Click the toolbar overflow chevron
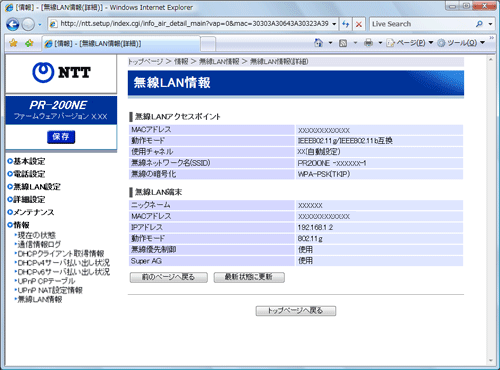The width and height of the screenshot is (500, 370). coord(491,38)
